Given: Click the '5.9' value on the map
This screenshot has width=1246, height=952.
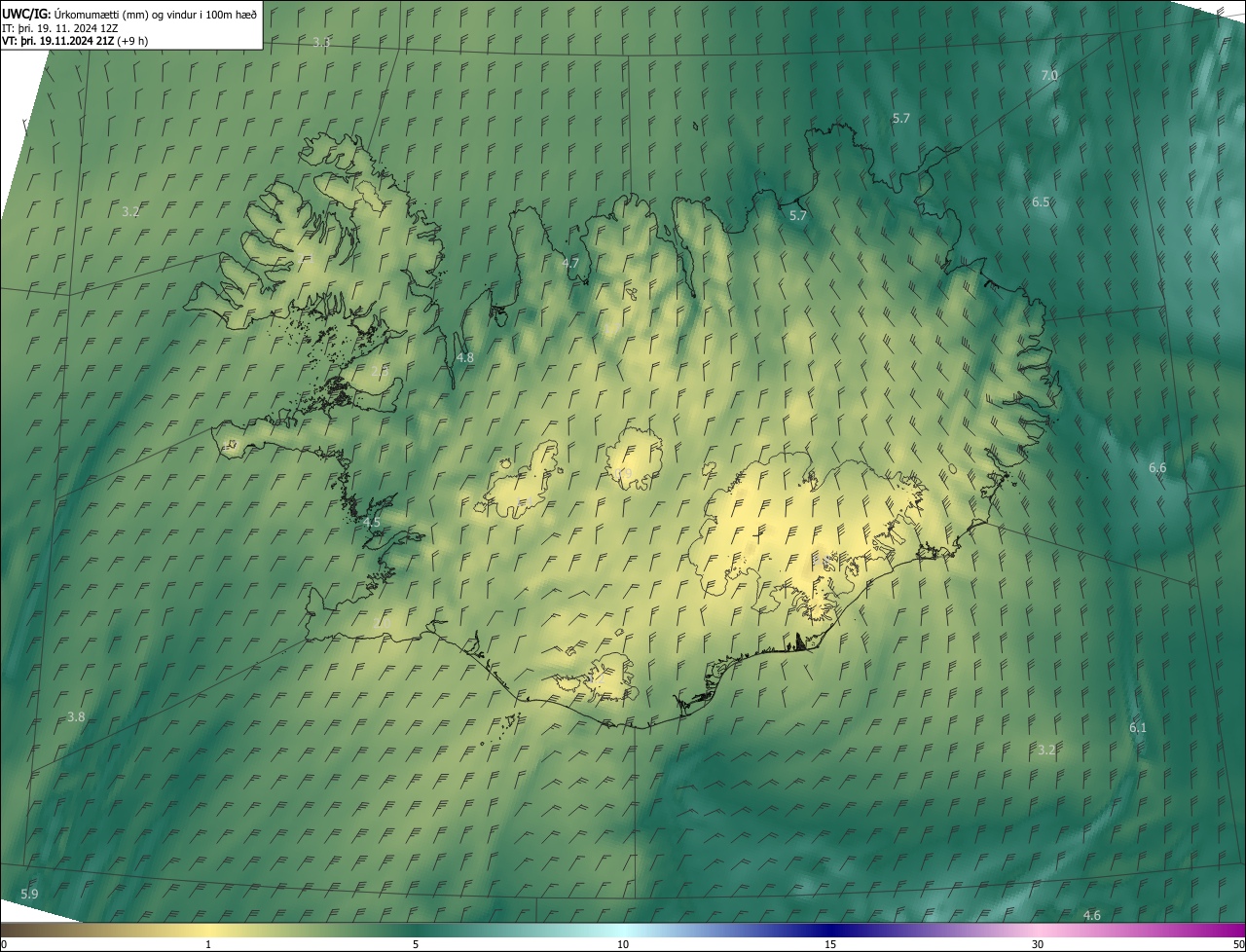Looking at the screenshot, I should click(29, 894).
